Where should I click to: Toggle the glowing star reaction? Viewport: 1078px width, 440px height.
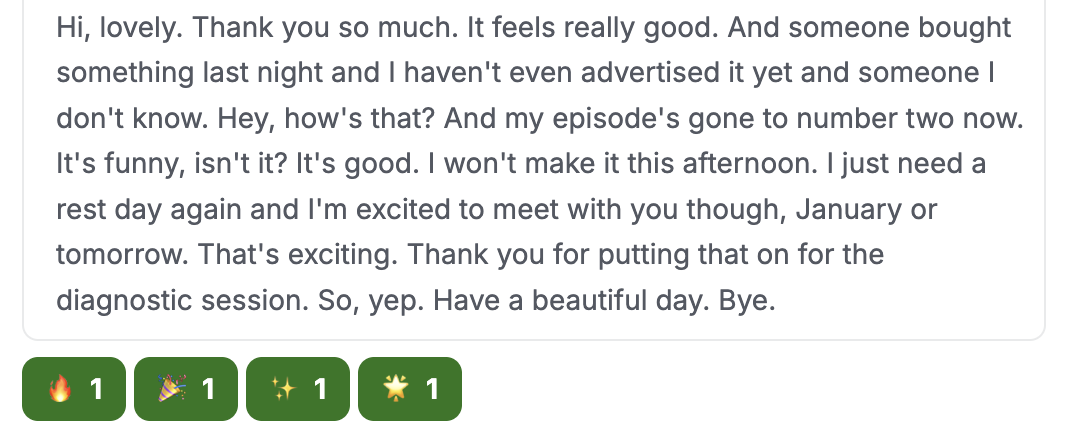click(410, 389)
